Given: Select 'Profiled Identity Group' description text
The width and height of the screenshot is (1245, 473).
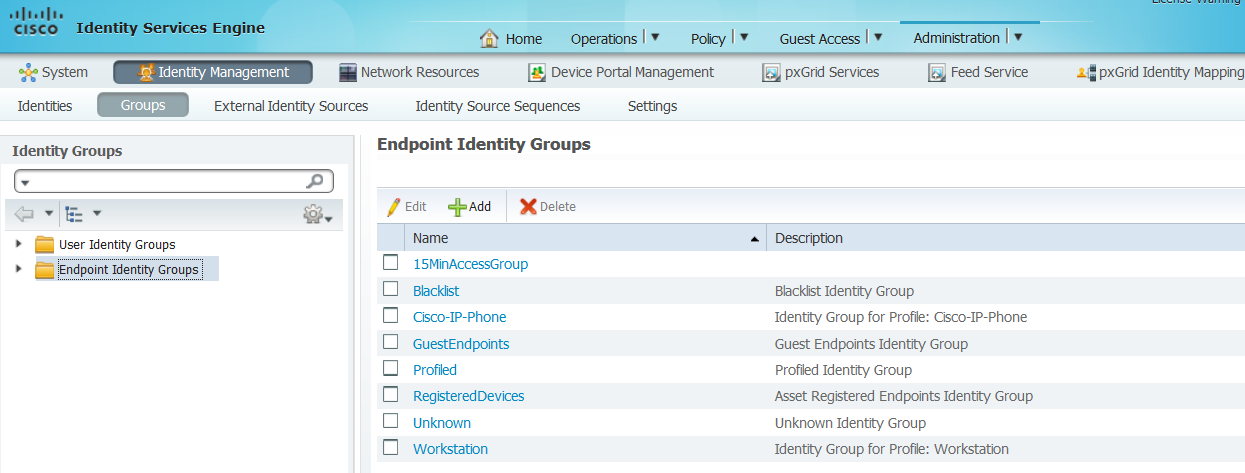Looking at the screenshot, I should pos(844,369).
